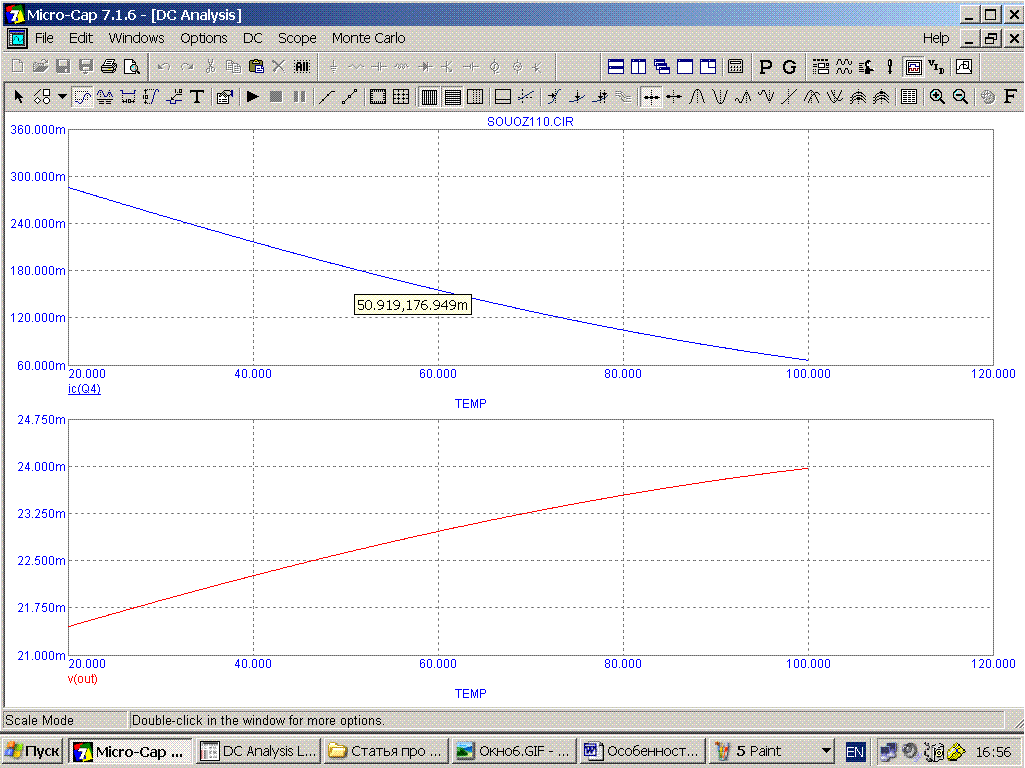Screen dimensions: 1025x768
Task: Click the F font button icon
Action: coord(1010,97)
